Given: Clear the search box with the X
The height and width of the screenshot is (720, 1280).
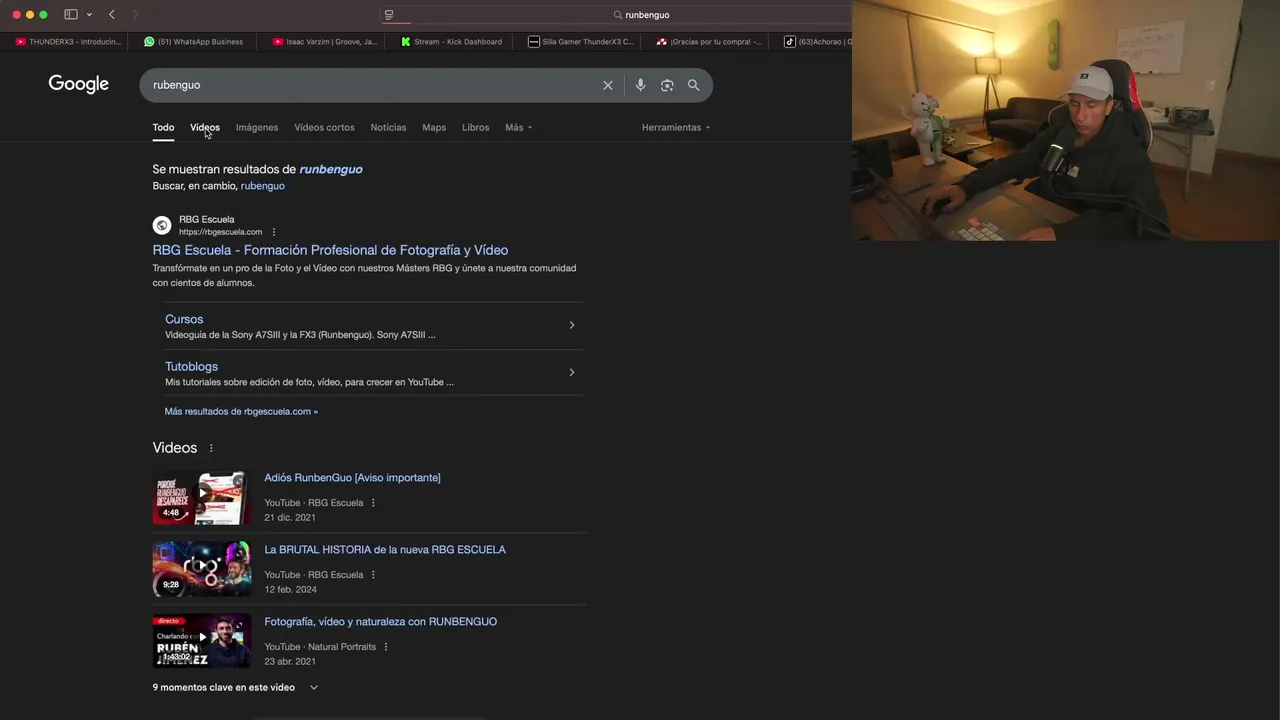Looking at the screenshot, I should pyautogui.click(x=607, y=85).
